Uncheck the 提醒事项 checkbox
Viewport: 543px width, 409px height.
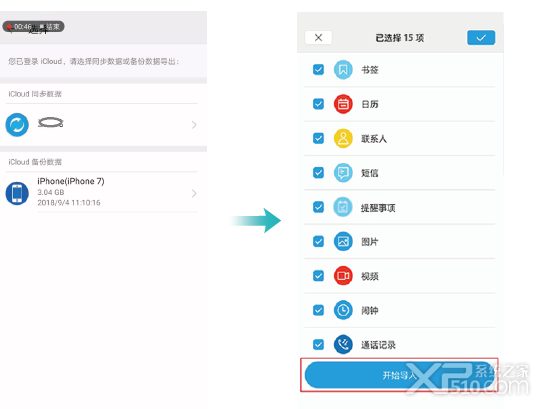(x=318, y=207)
